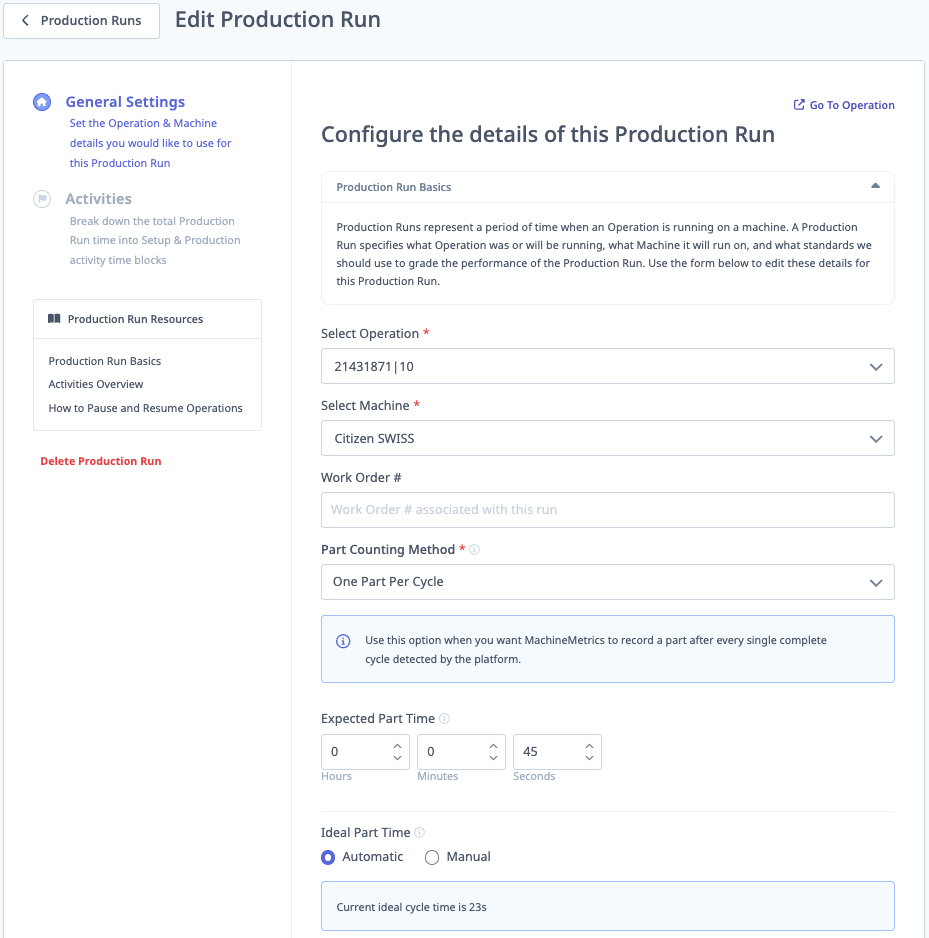The height and width of the screenshot is (938, 929).
Task: Click Delete Production Run
Action: point(100,461)
